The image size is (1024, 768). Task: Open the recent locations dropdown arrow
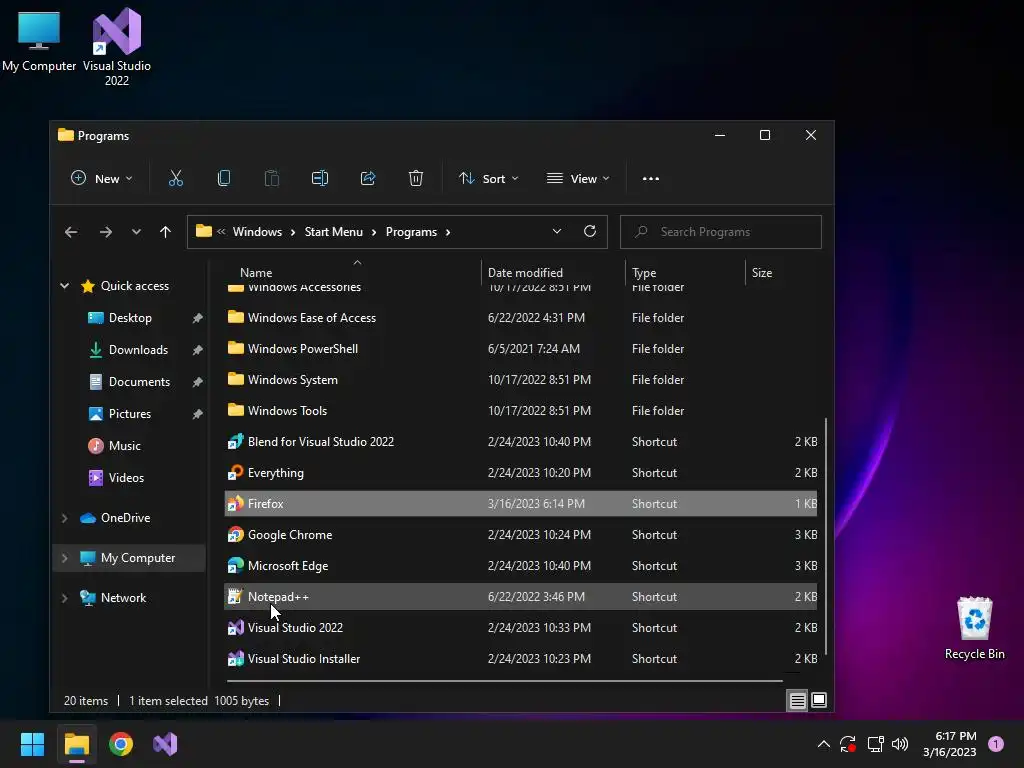click(x=136, y=232)
